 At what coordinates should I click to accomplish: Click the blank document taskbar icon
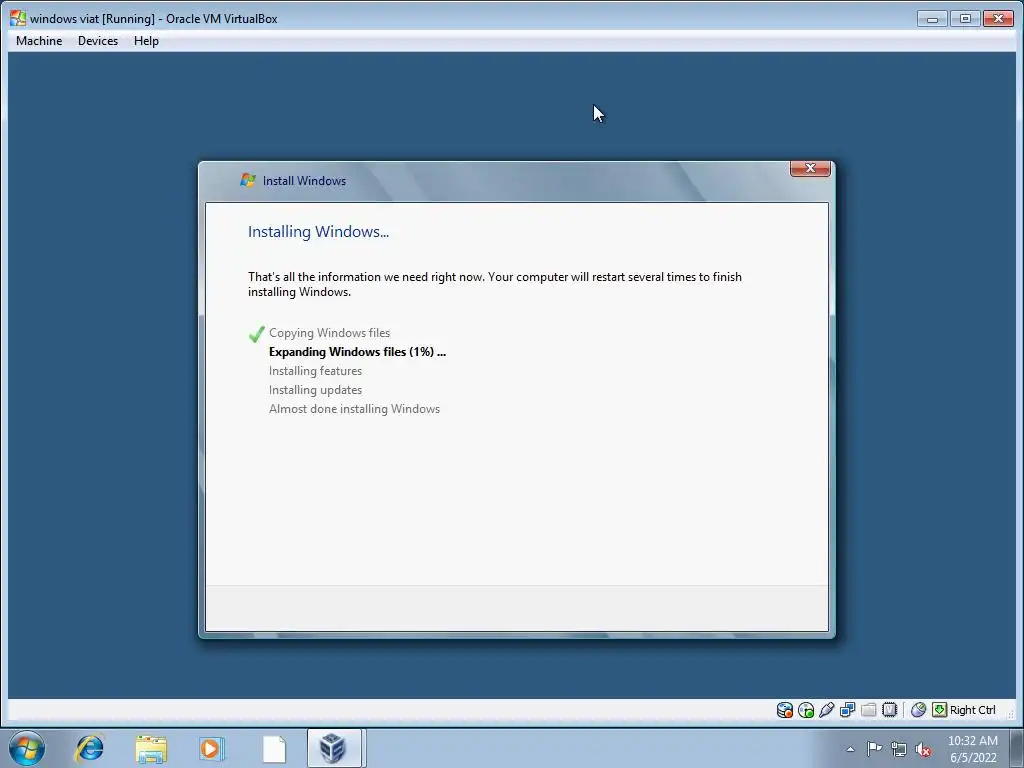(x=274, y=749)
